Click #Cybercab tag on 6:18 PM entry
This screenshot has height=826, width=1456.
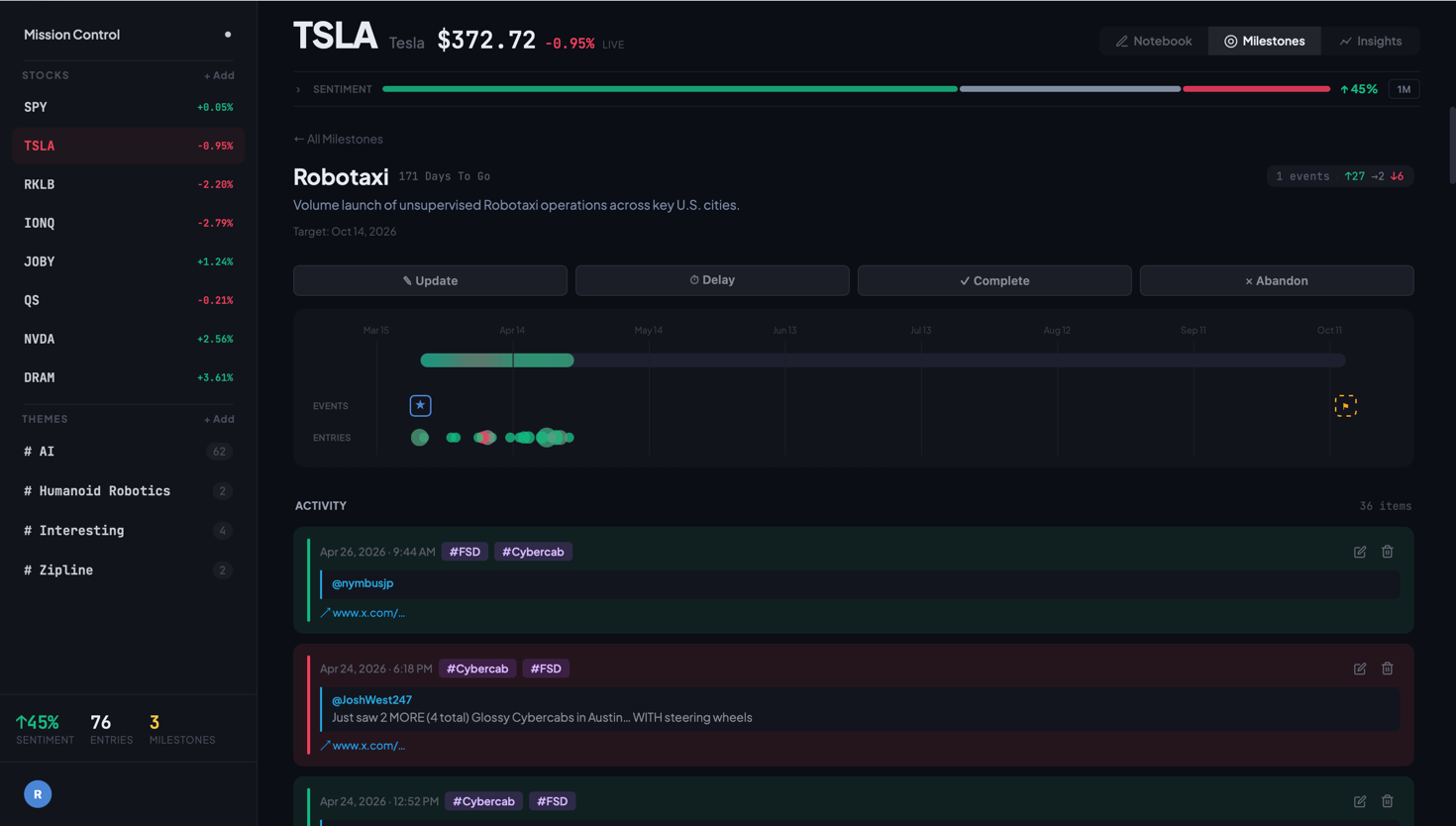[x=477, y=669]
